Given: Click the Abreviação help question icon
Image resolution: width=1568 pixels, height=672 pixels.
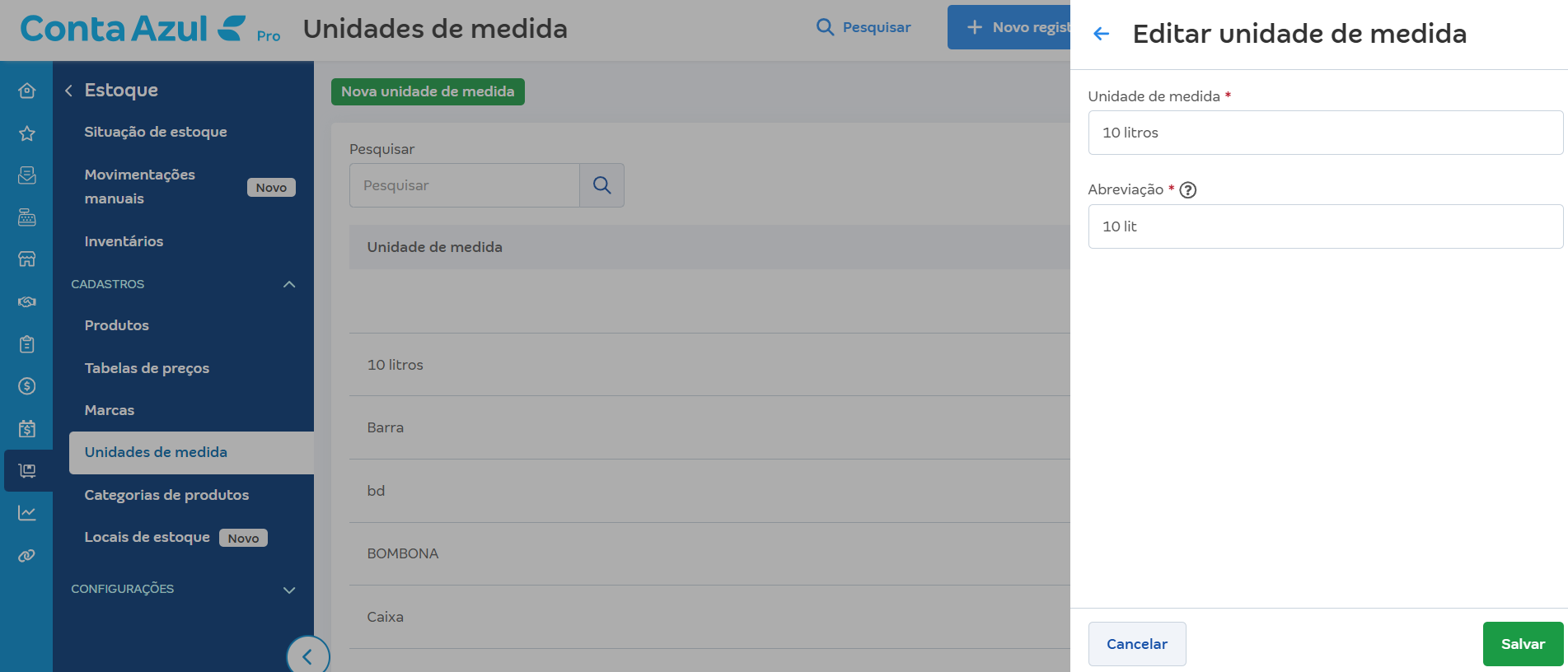Looking at the screenshot, I should tap(1187, 190).
